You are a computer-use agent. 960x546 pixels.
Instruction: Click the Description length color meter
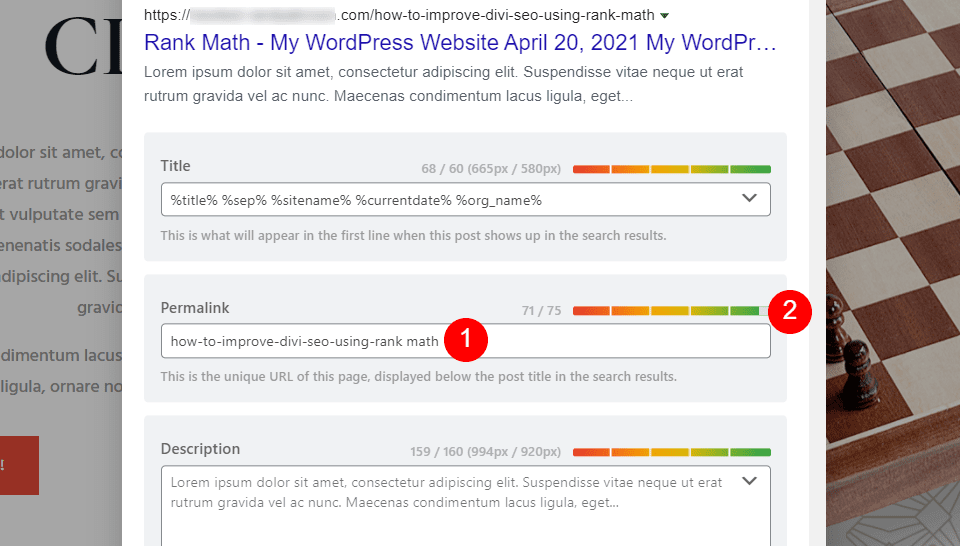coord(671,452)
